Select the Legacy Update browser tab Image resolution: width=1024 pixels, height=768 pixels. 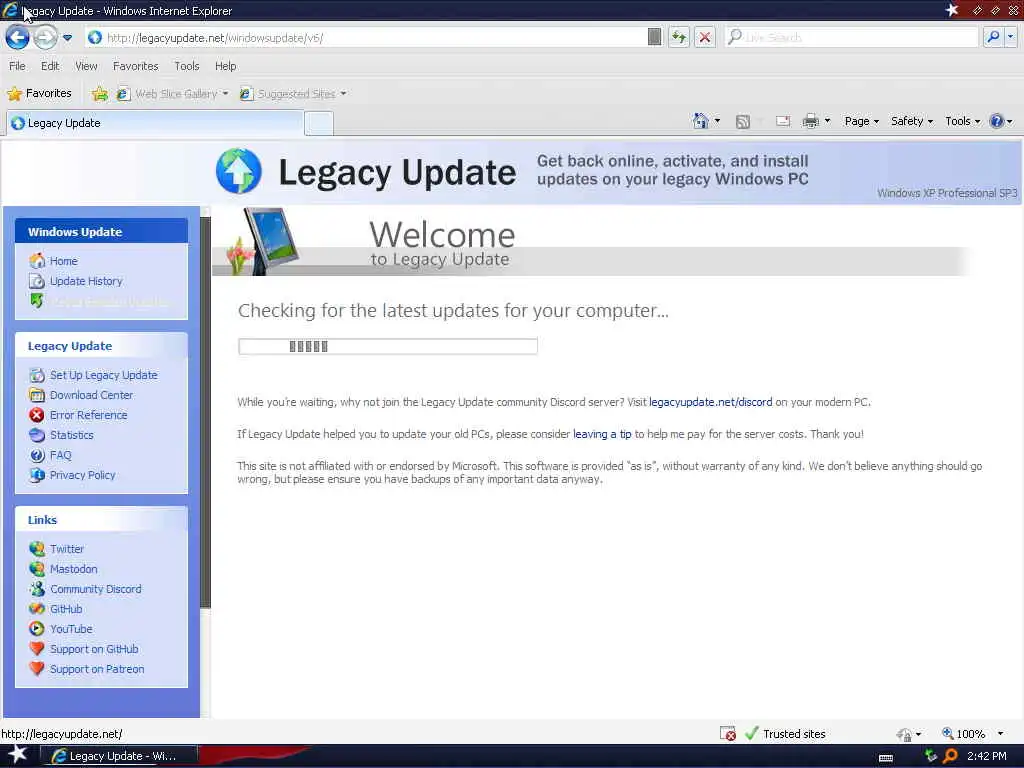pyautogui.click(x=155, y=123)
